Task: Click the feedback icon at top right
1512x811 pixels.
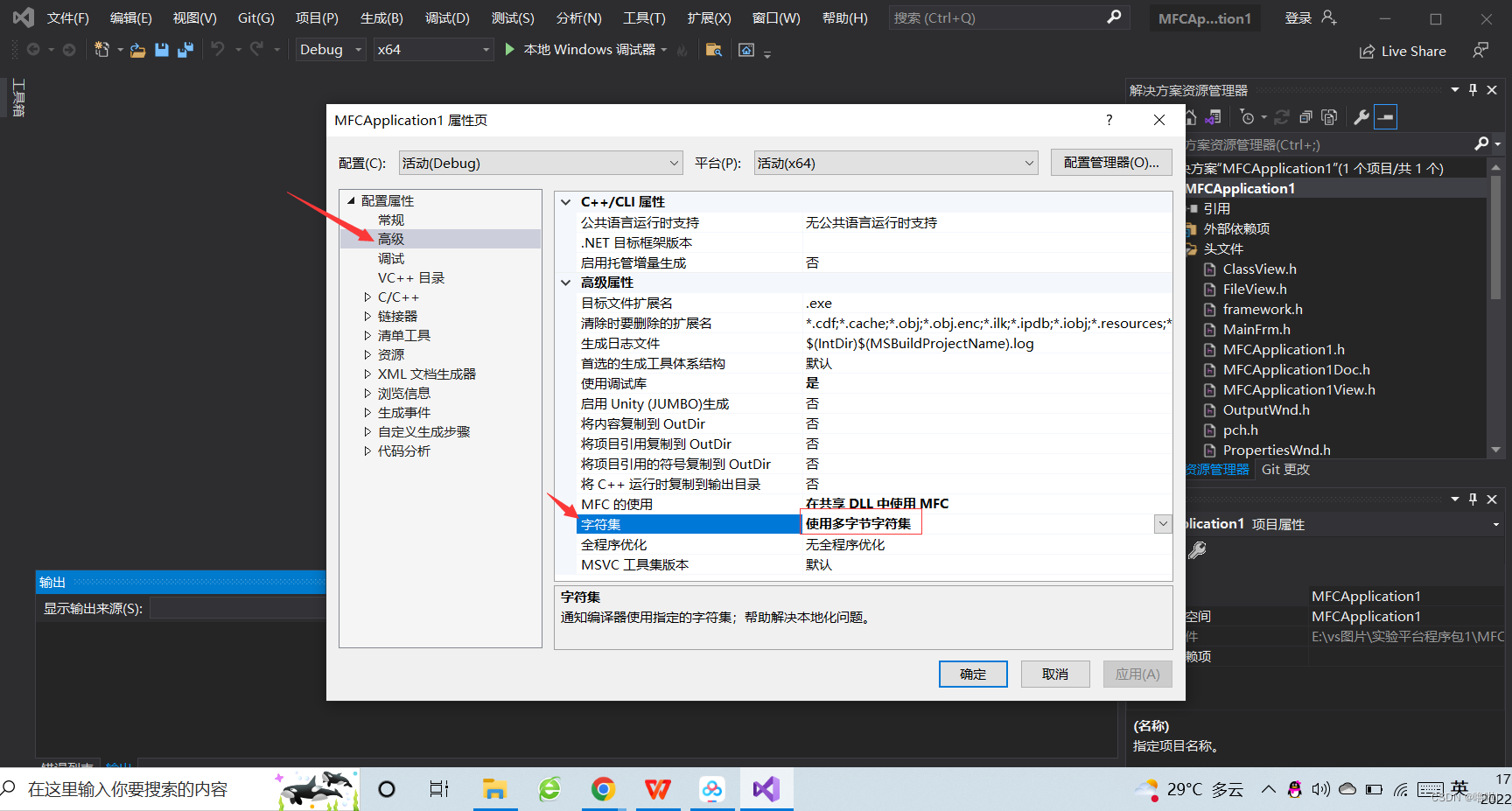Action: tap(1480, 51)
